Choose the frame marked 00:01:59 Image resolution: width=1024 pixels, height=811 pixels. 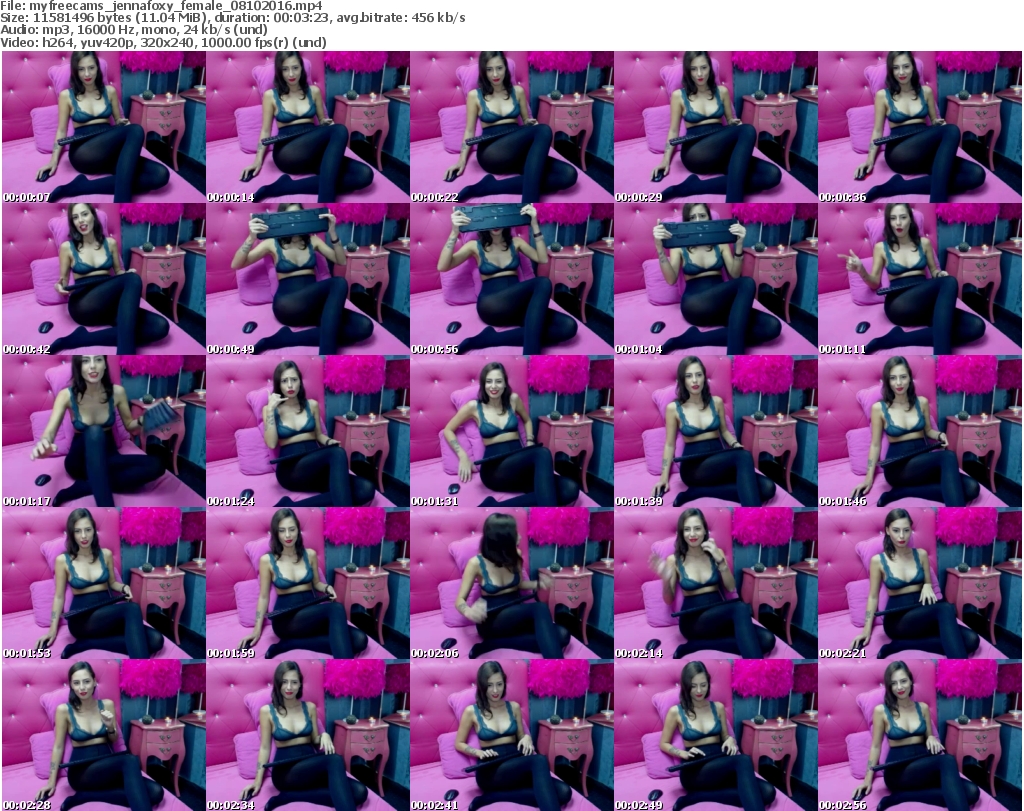308,583
